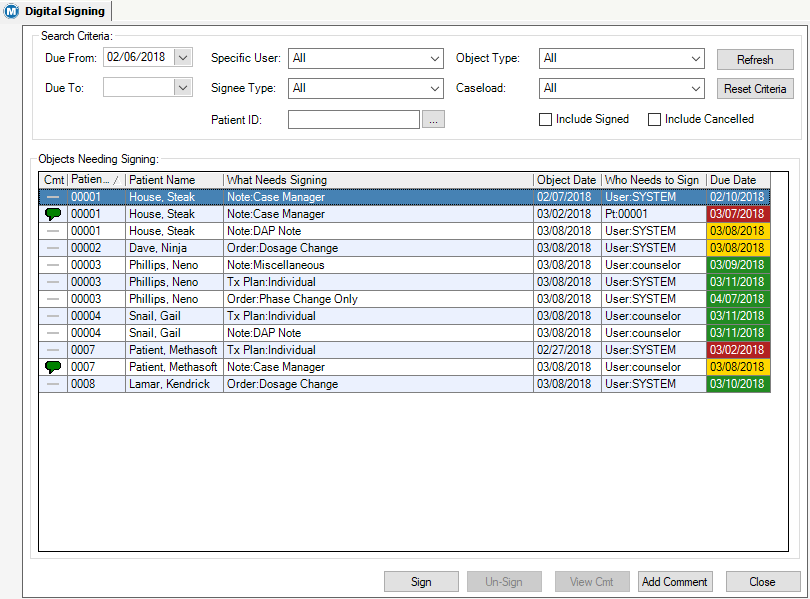Viewport: 810px width, 599px height.
Task: Expand the Signee Type dropdown
Action: click(435, 88)
